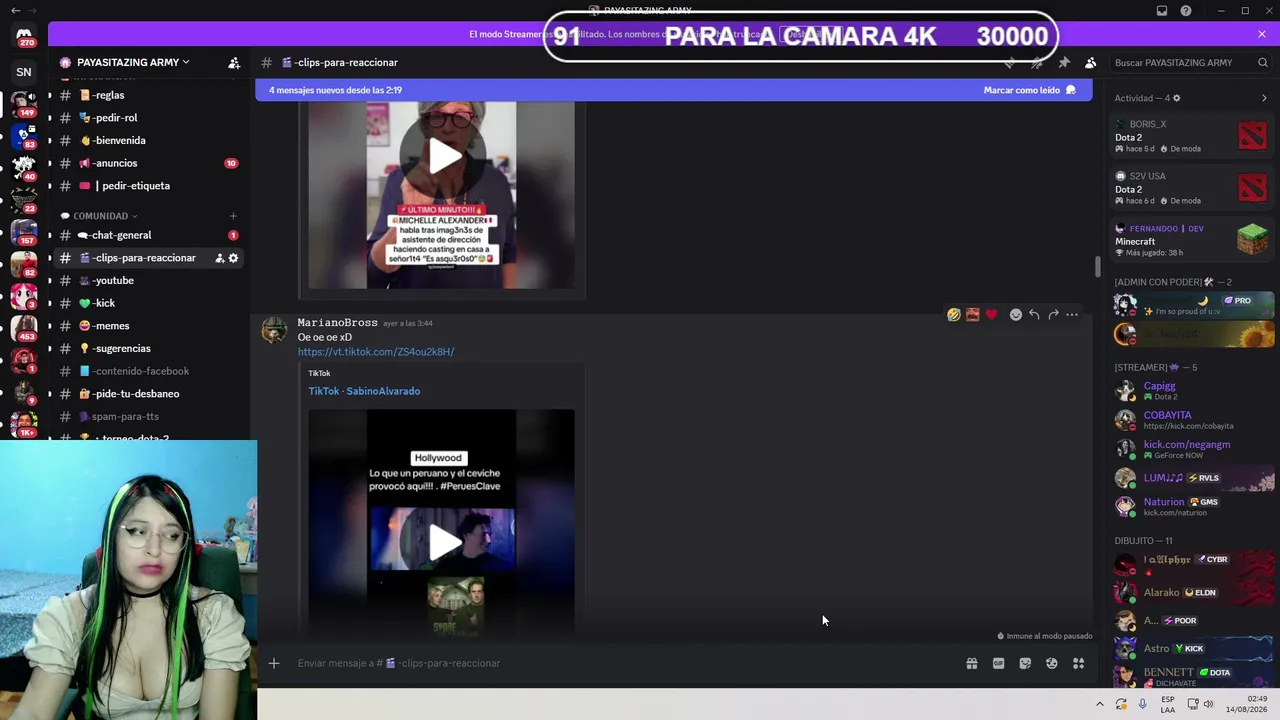Open the sticker picker
Image resolution: width=1280 pixels, height=720 pixels.
click(x=1025, y=663)
